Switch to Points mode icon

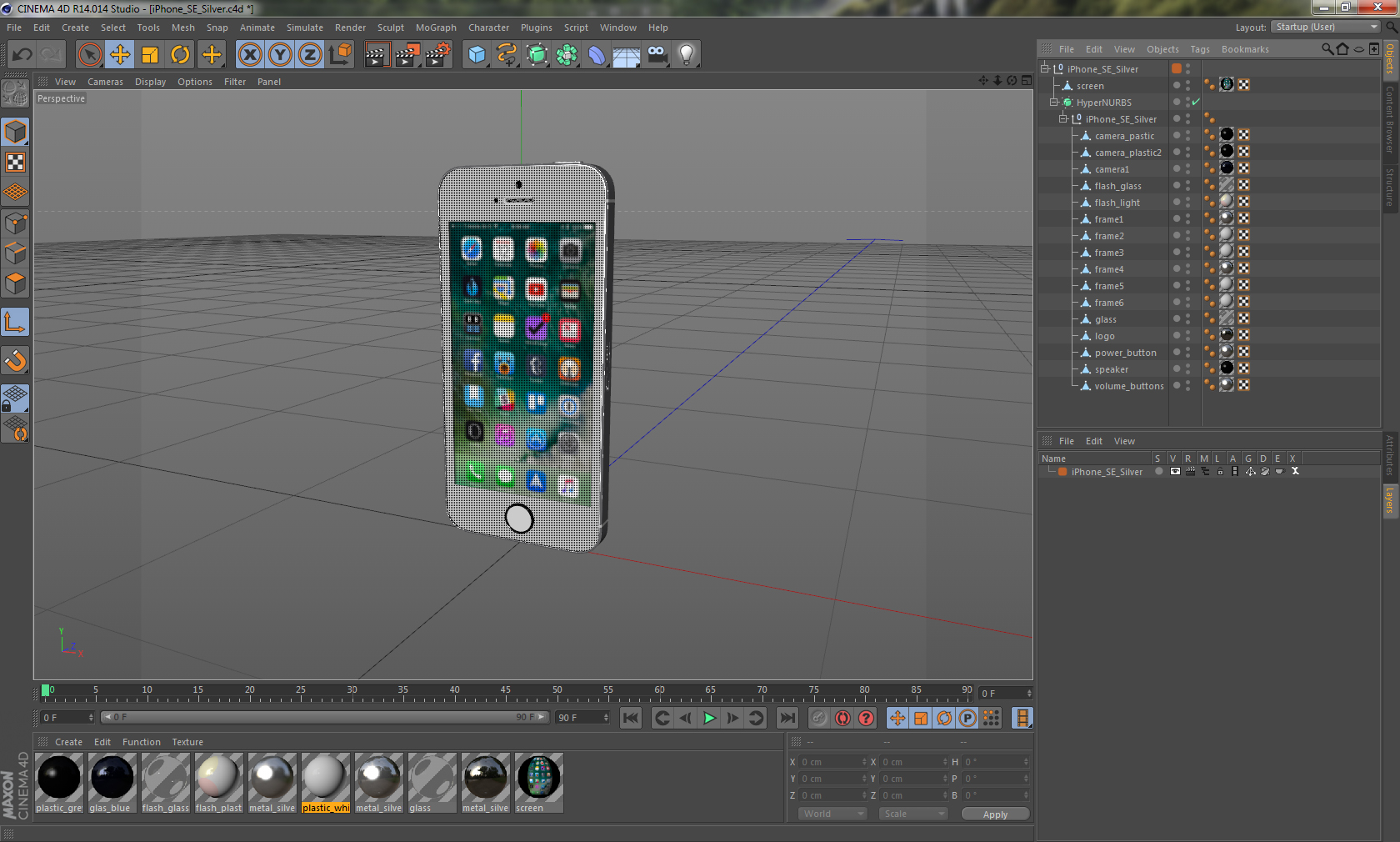(x=15, y=223)
